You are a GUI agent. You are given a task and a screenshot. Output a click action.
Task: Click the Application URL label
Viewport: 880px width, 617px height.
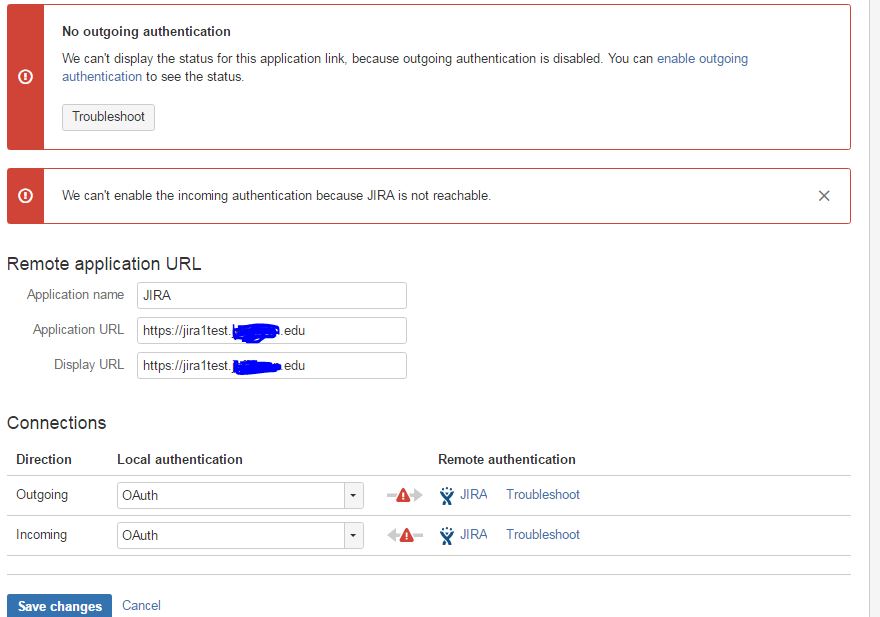click(79, 330)
